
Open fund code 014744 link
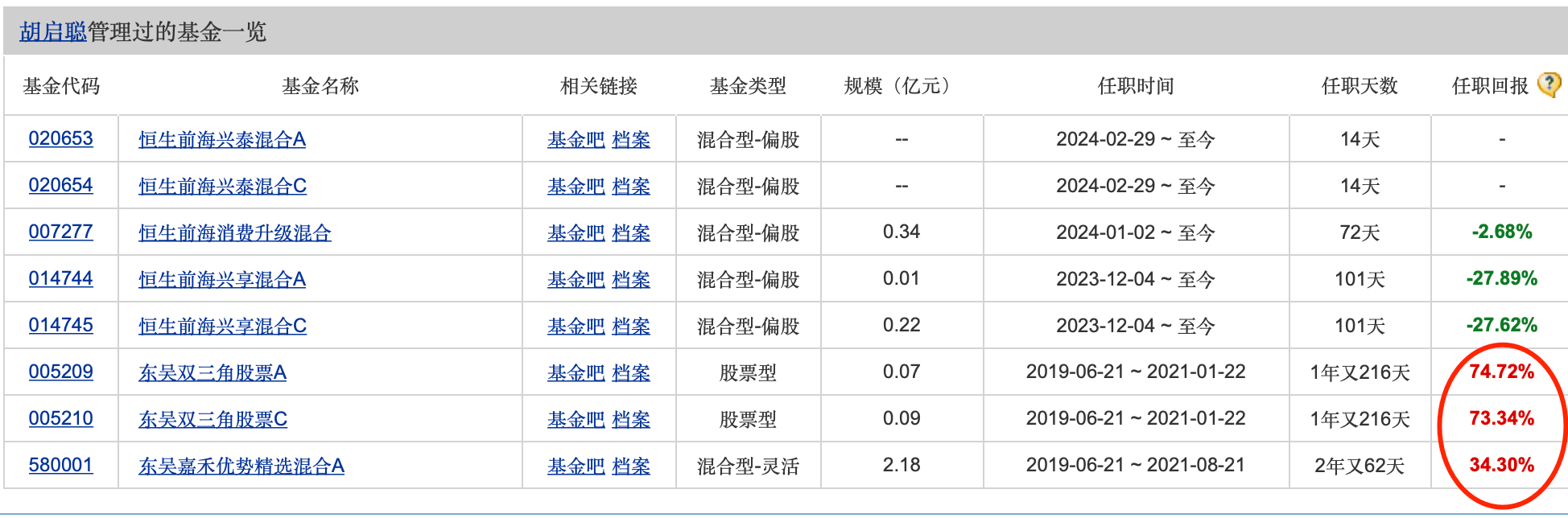[x=60, y=278]
